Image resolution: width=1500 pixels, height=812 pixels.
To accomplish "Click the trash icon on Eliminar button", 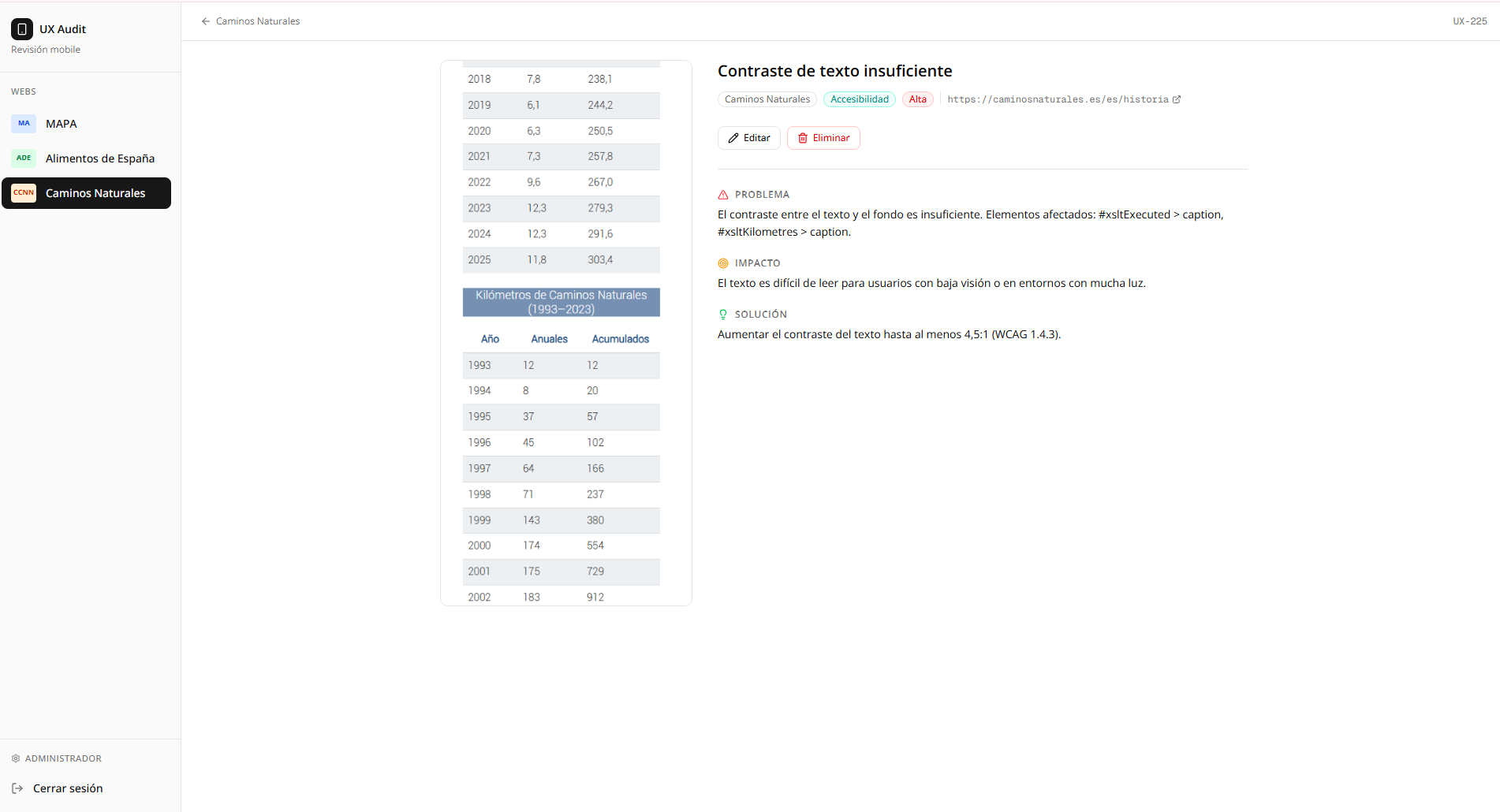I will 803,138.
